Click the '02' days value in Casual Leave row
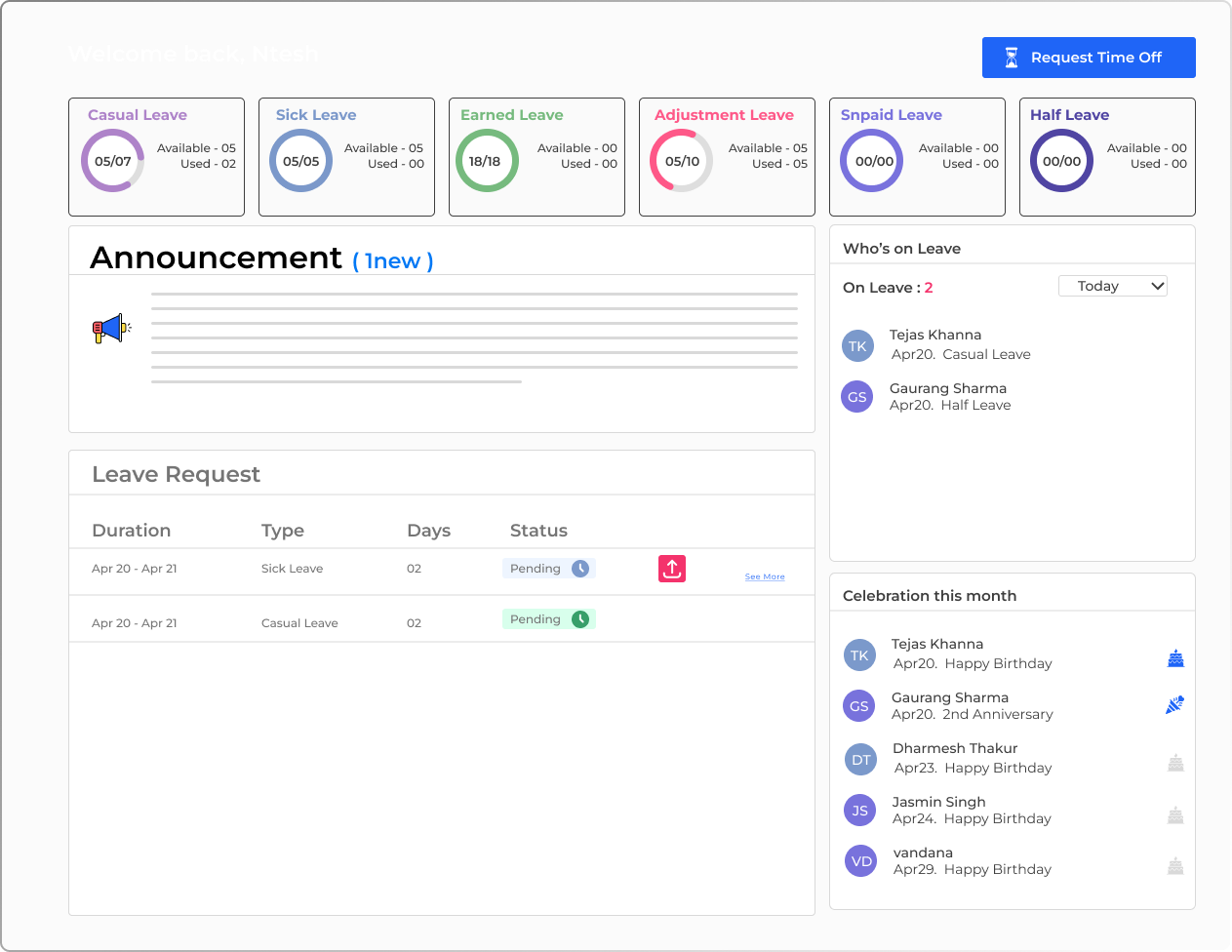Image resolution: width=1232 pixels, height=952 pixels. pos(415,623)
